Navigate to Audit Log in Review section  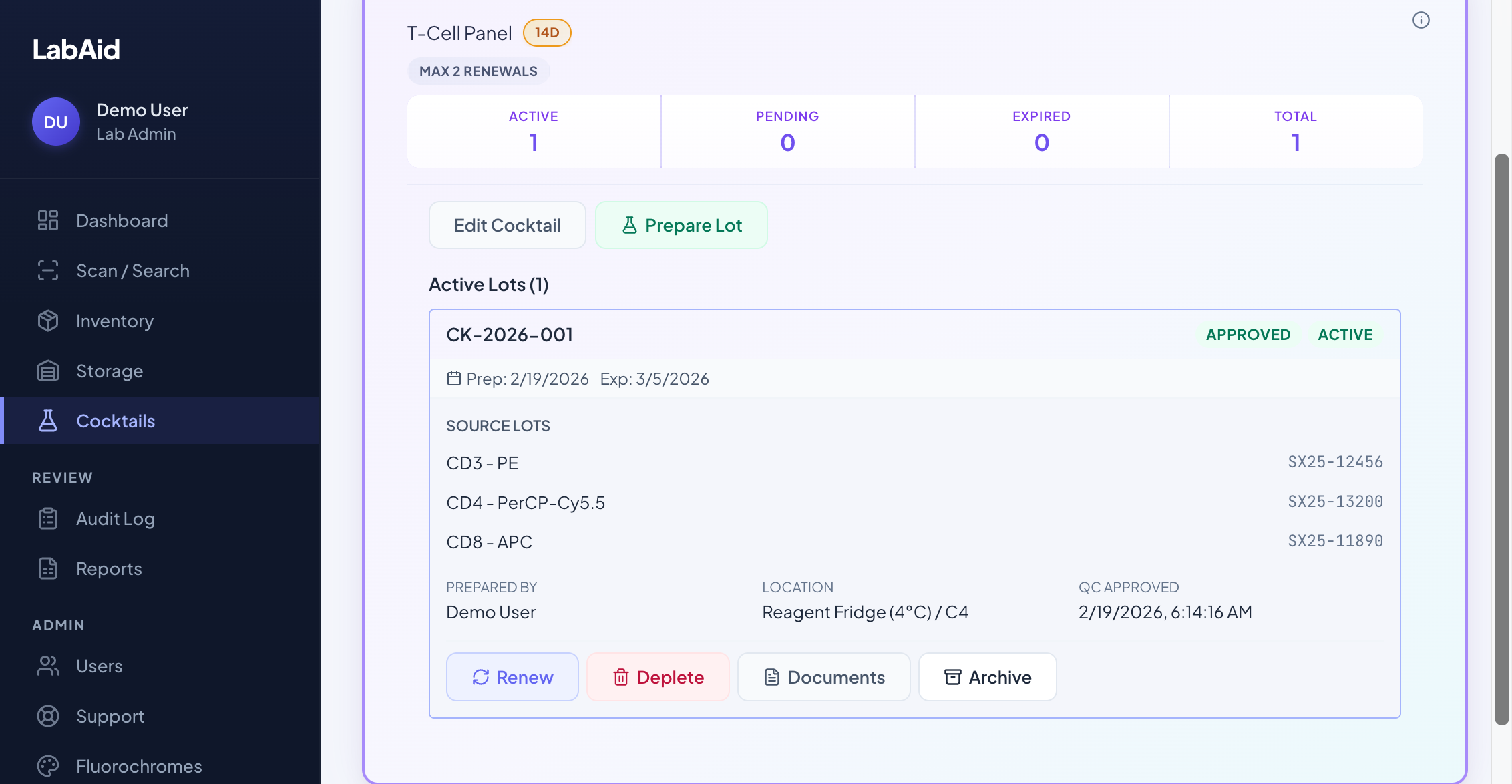pyautogui.click(x=115, y=518)
